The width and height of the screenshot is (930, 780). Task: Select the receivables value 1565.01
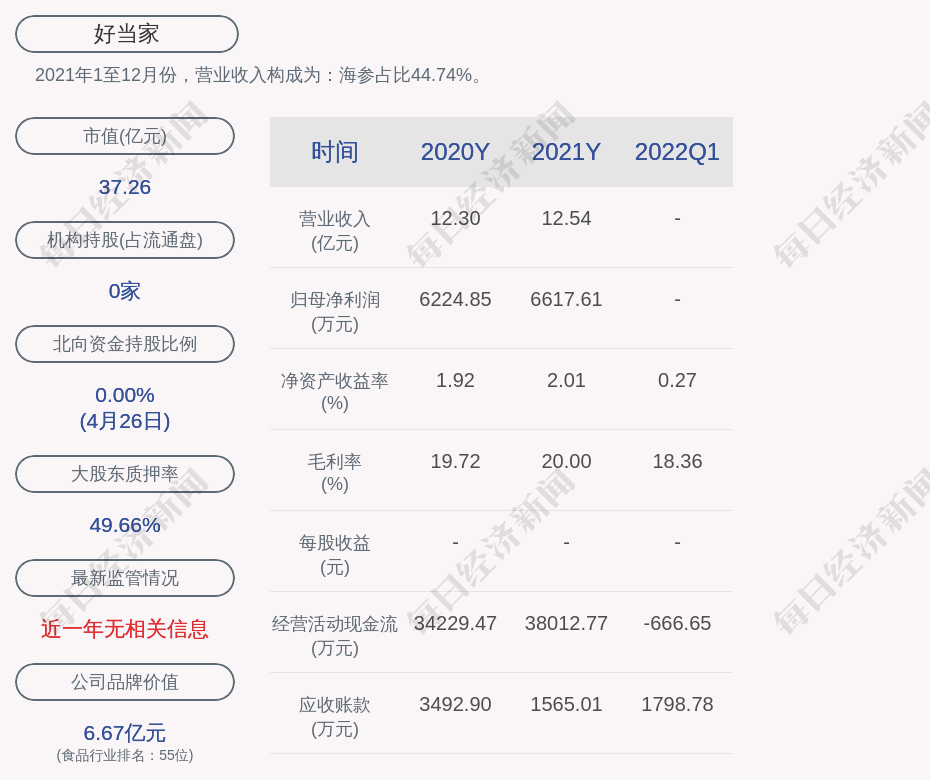(x=566, y=705)
